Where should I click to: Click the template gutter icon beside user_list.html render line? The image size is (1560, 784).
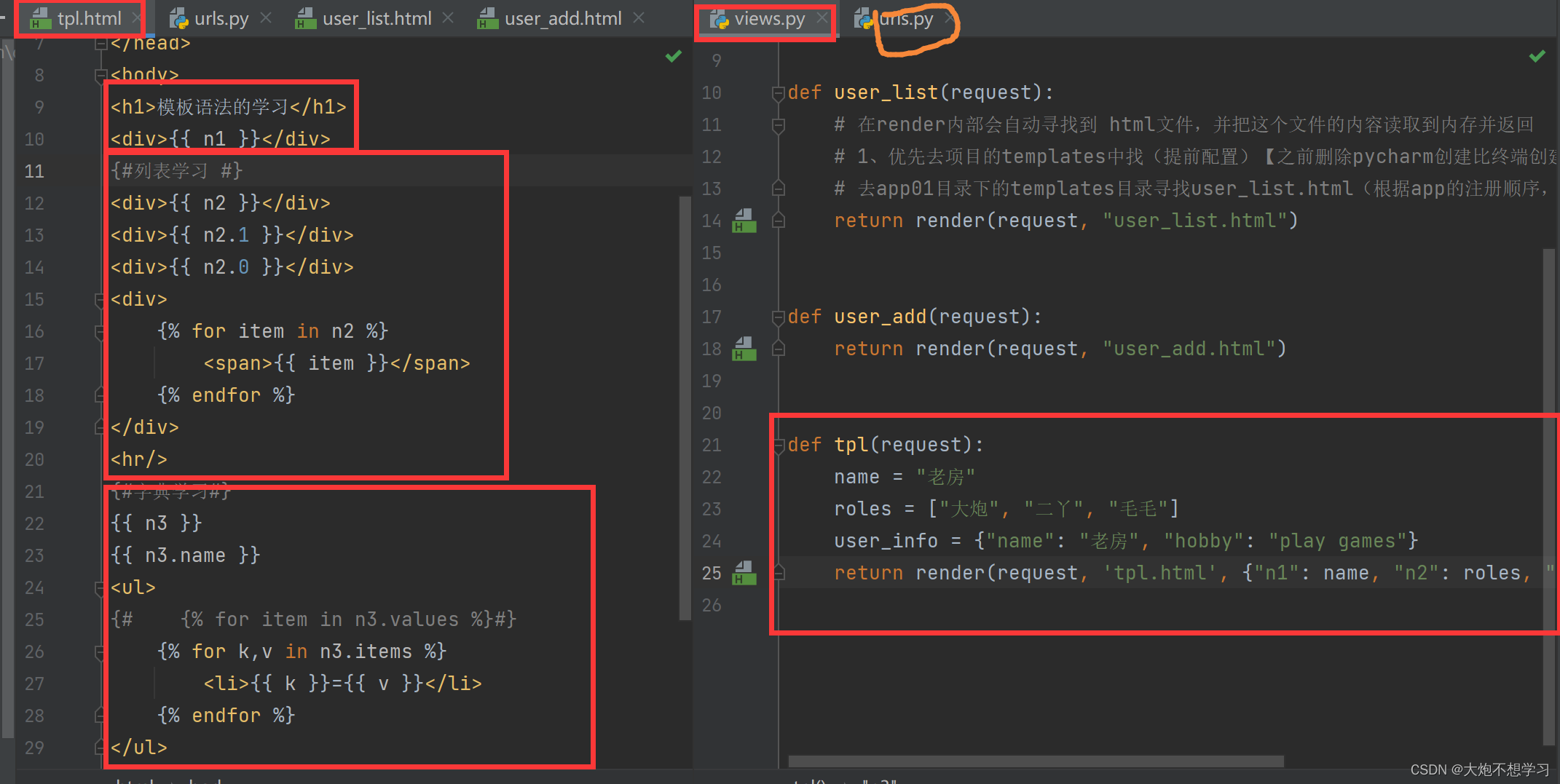coord(744,221)
